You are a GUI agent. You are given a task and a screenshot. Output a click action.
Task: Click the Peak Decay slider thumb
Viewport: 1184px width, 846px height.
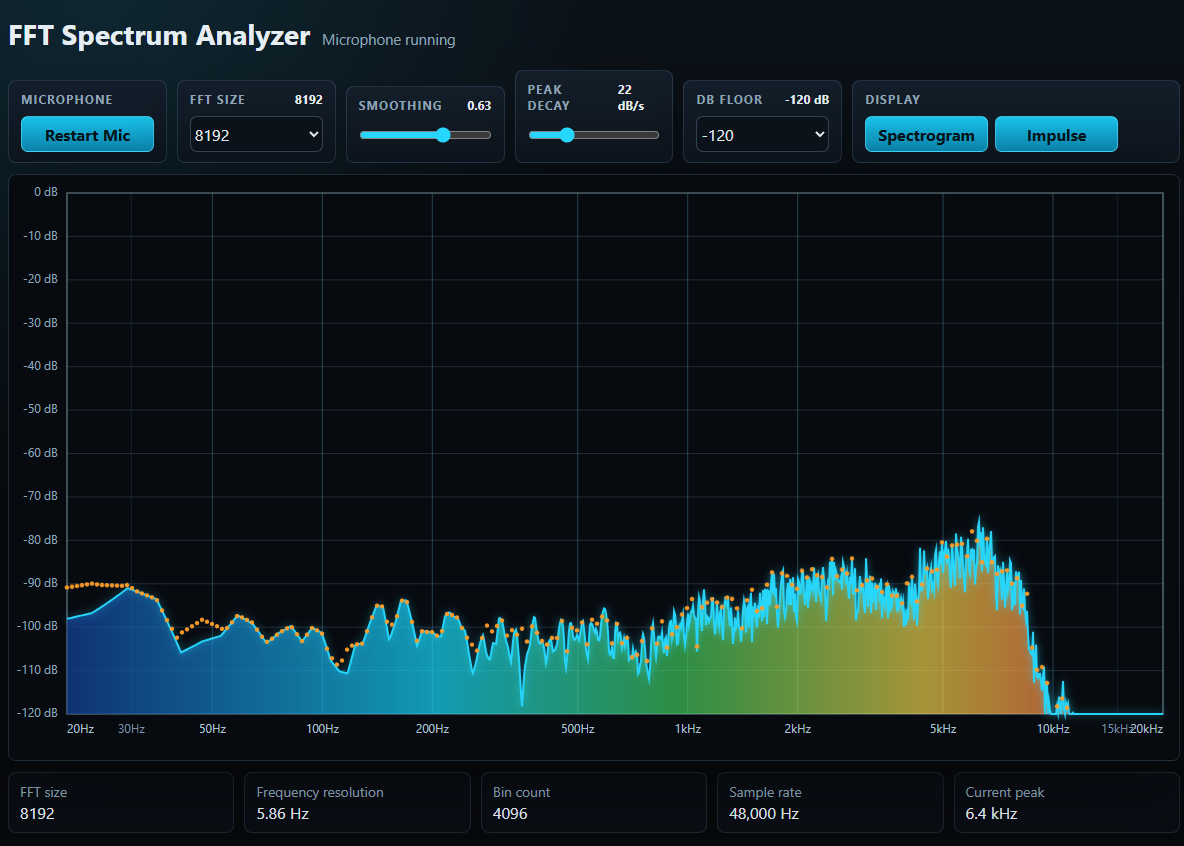point(567,135)
